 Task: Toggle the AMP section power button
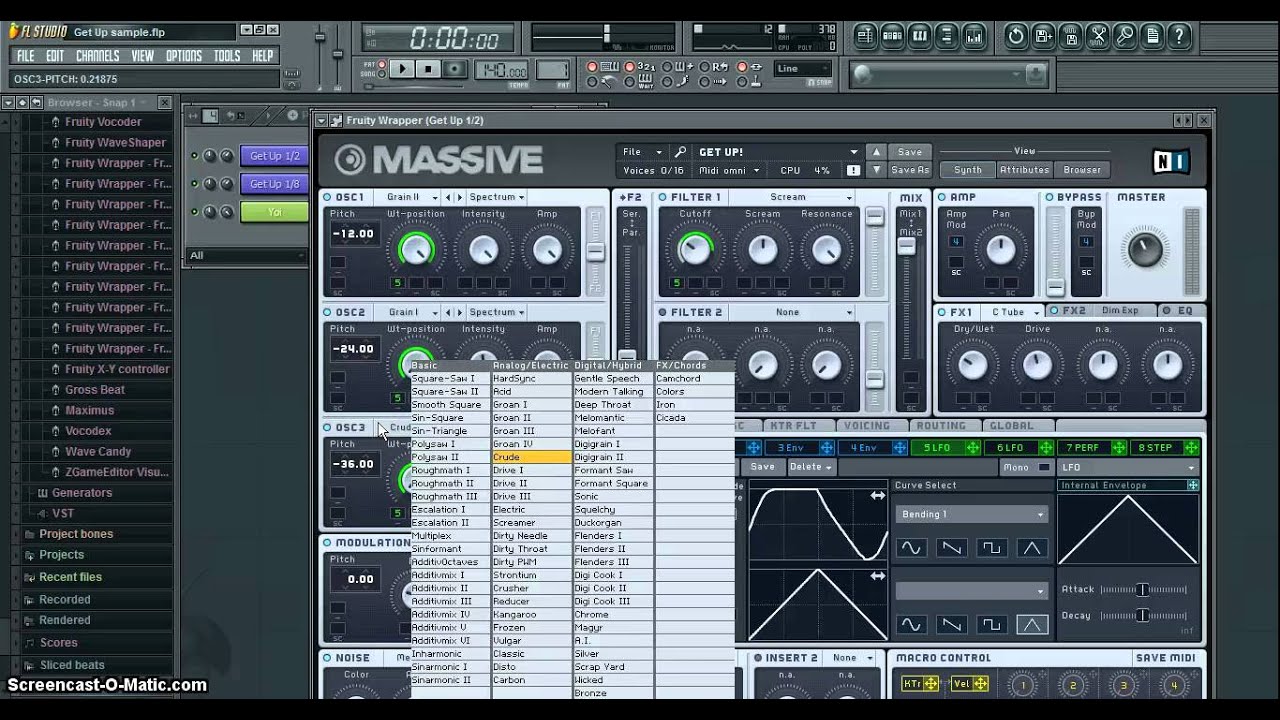coord(941,197)
